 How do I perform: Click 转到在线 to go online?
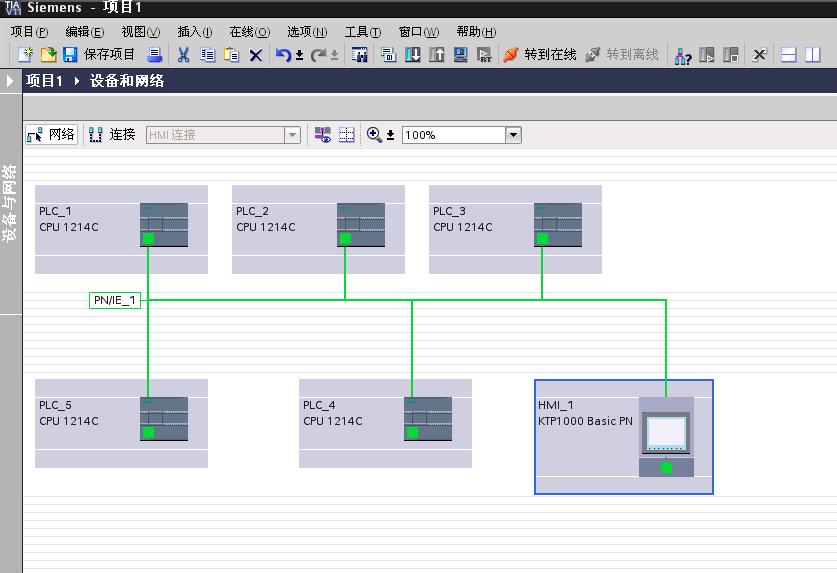click(x=540, y=54)
